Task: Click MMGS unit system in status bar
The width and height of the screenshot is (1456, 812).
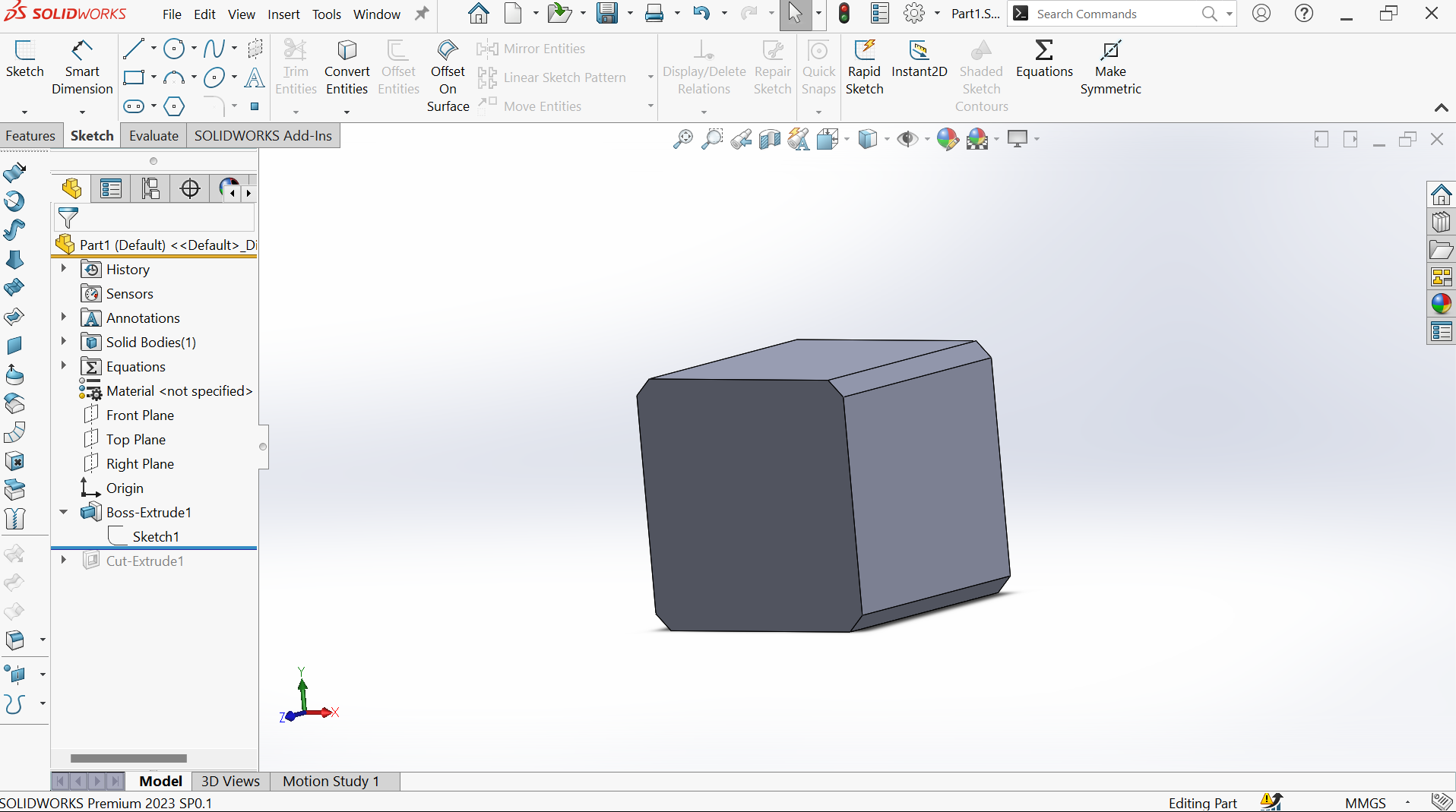Action: (x=1365, y=803)
